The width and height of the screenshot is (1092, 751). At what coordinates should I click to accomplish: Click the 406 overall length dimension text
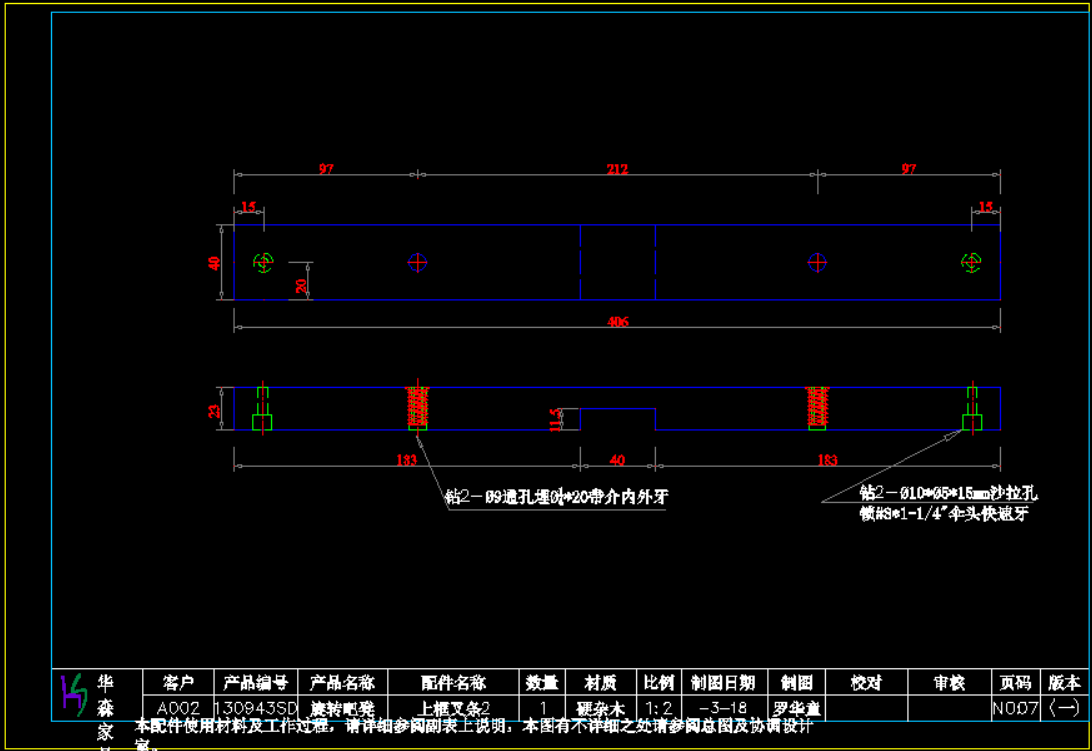pyautogui.click(x=617, y=322)
